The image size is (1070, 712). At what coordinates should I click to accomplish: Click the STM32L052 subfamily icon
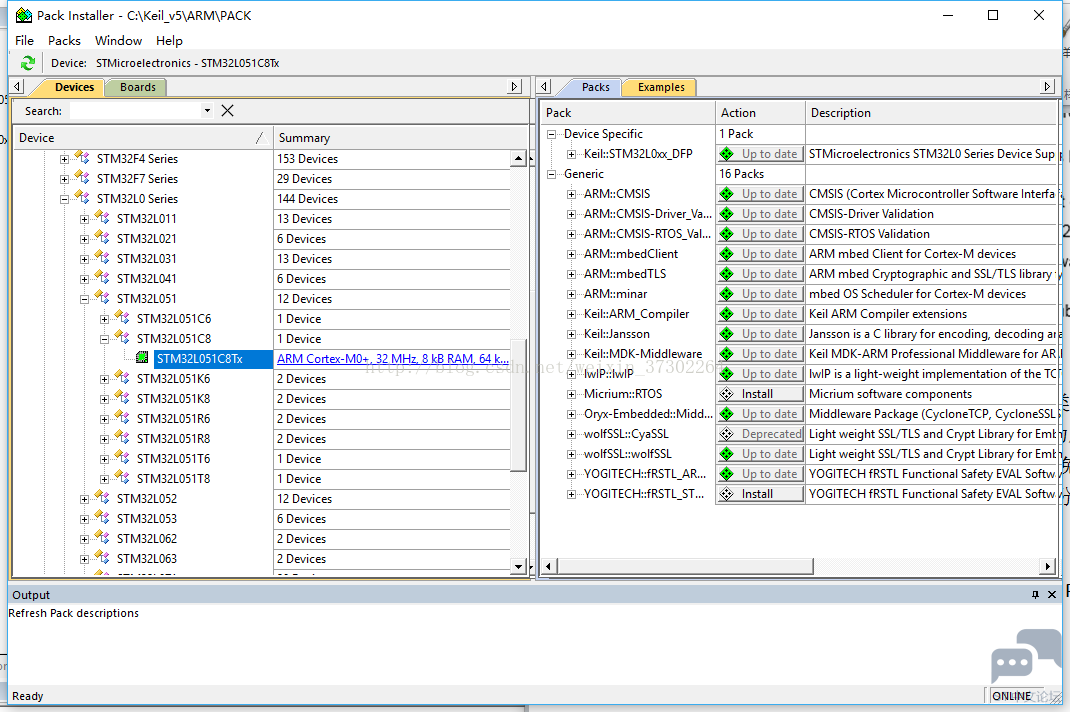[x=102, y=498]
